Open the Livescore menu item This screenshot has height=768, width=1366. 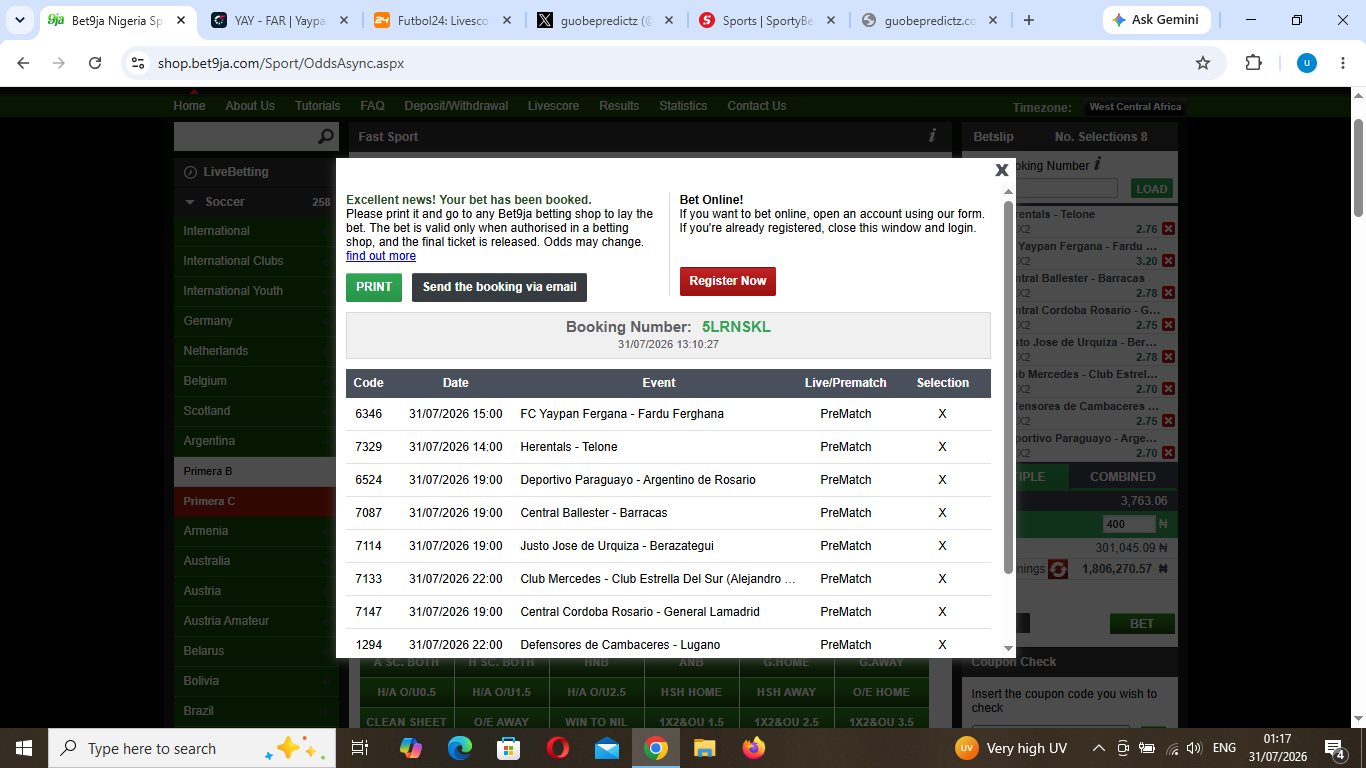coord(553,106)
